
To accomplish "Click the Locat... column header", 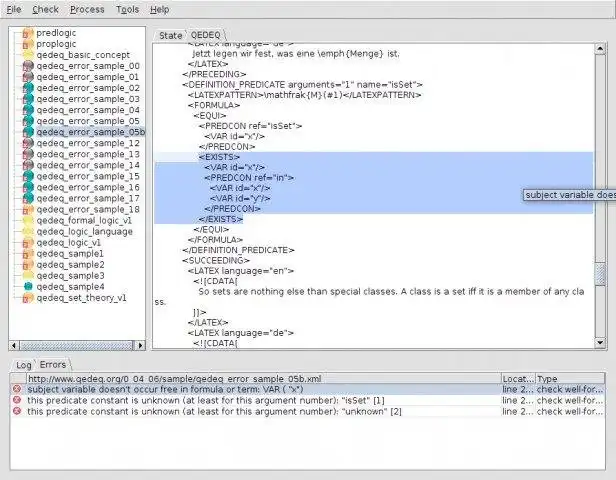I will pos(518,379).
